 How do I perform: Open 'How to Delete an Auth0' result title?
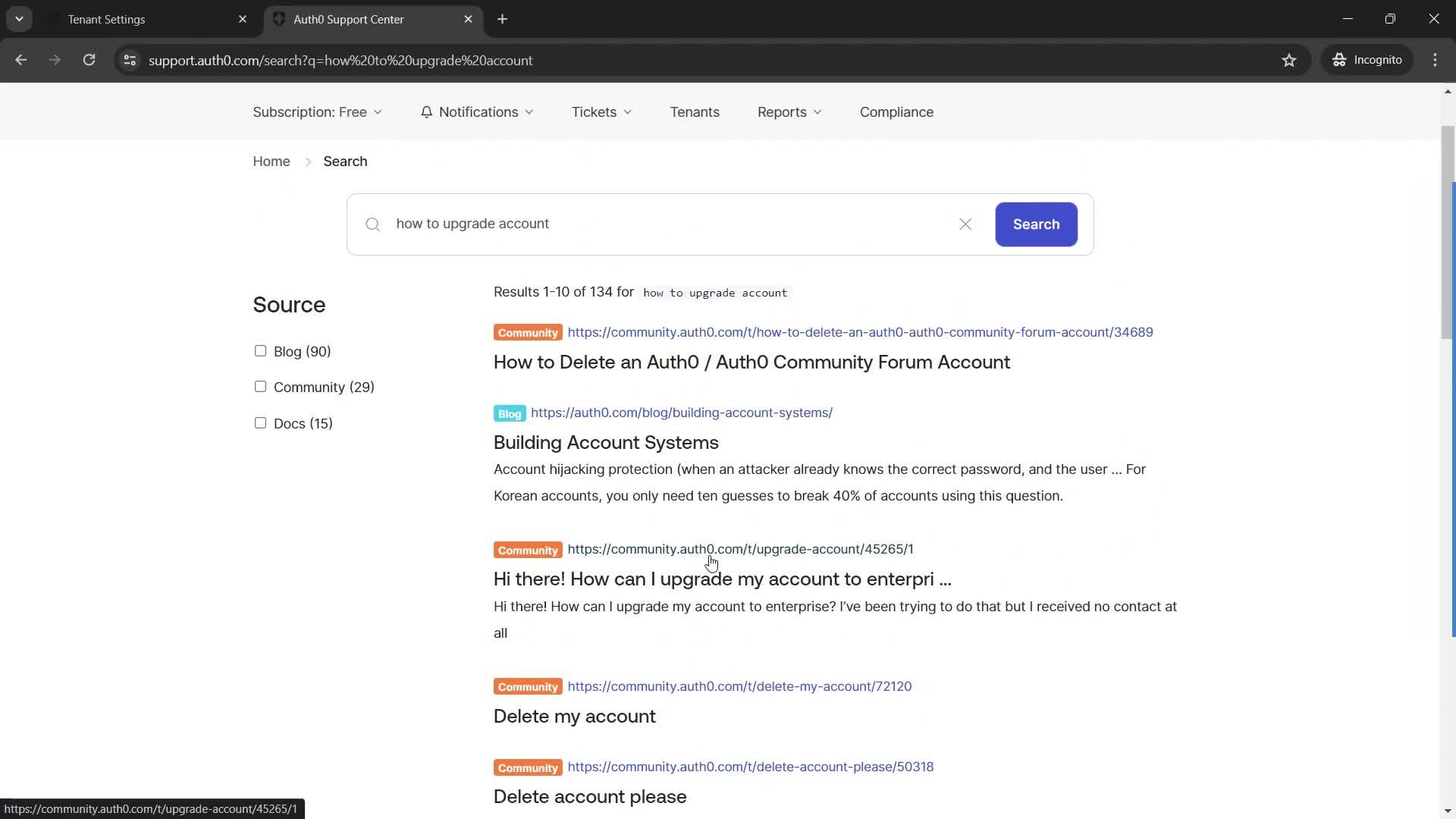coord(752,362)
